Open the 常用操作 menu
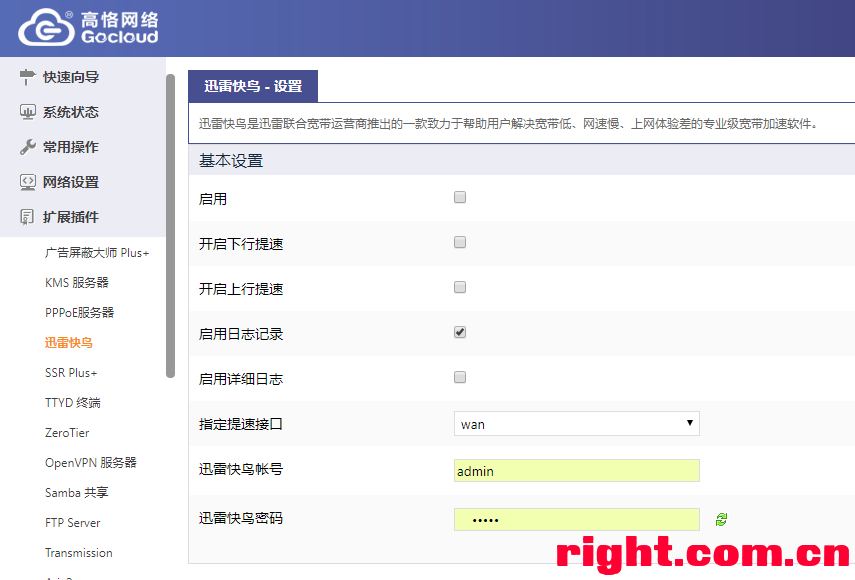Screen dimensions: 855x580 71,147
